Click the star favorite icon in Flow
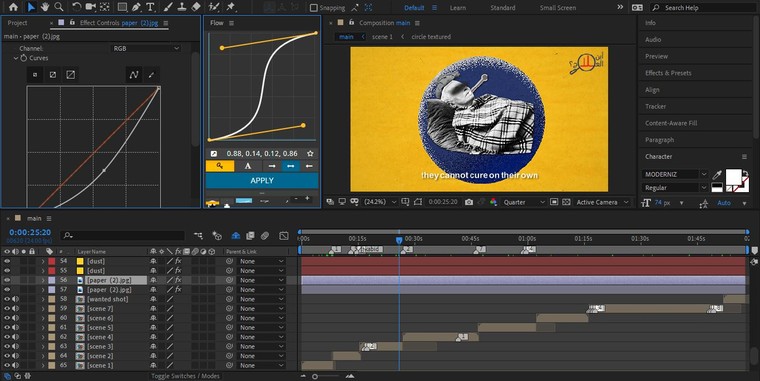The width and height of the screenshot is (760, 381). point(310,153)
